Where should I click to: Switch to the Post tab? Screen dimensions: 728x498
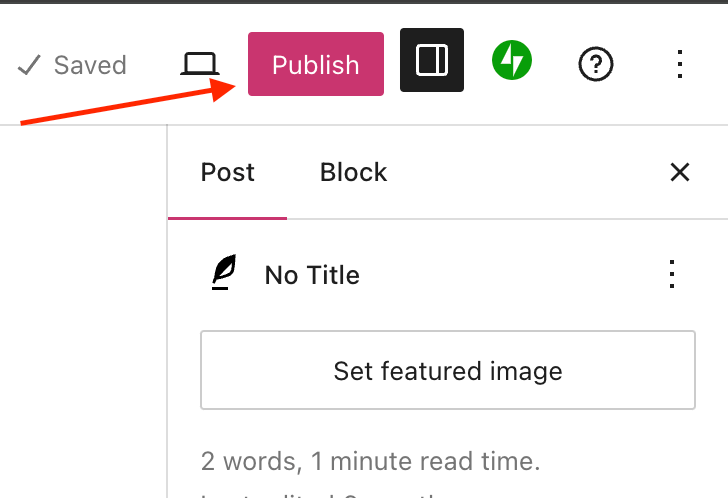pyautogui.click(x=228, y=172)
